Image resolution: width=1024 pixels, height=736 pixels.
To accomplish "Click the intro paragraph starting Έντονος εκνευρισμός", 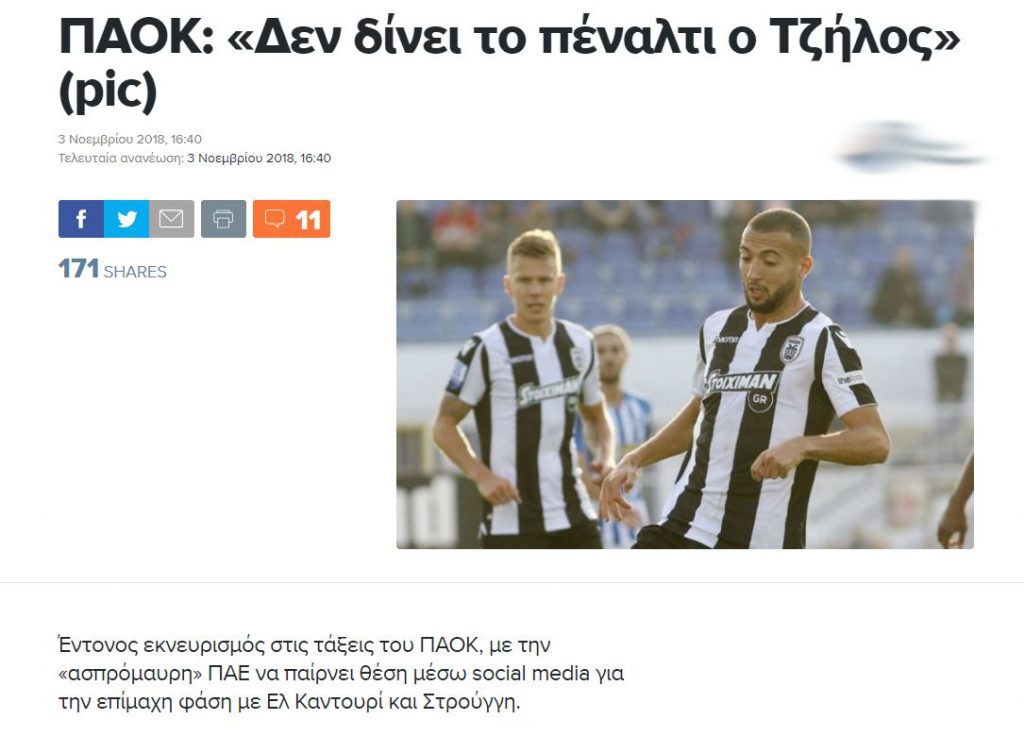I will pyautogui.click(x=341, y=673).
